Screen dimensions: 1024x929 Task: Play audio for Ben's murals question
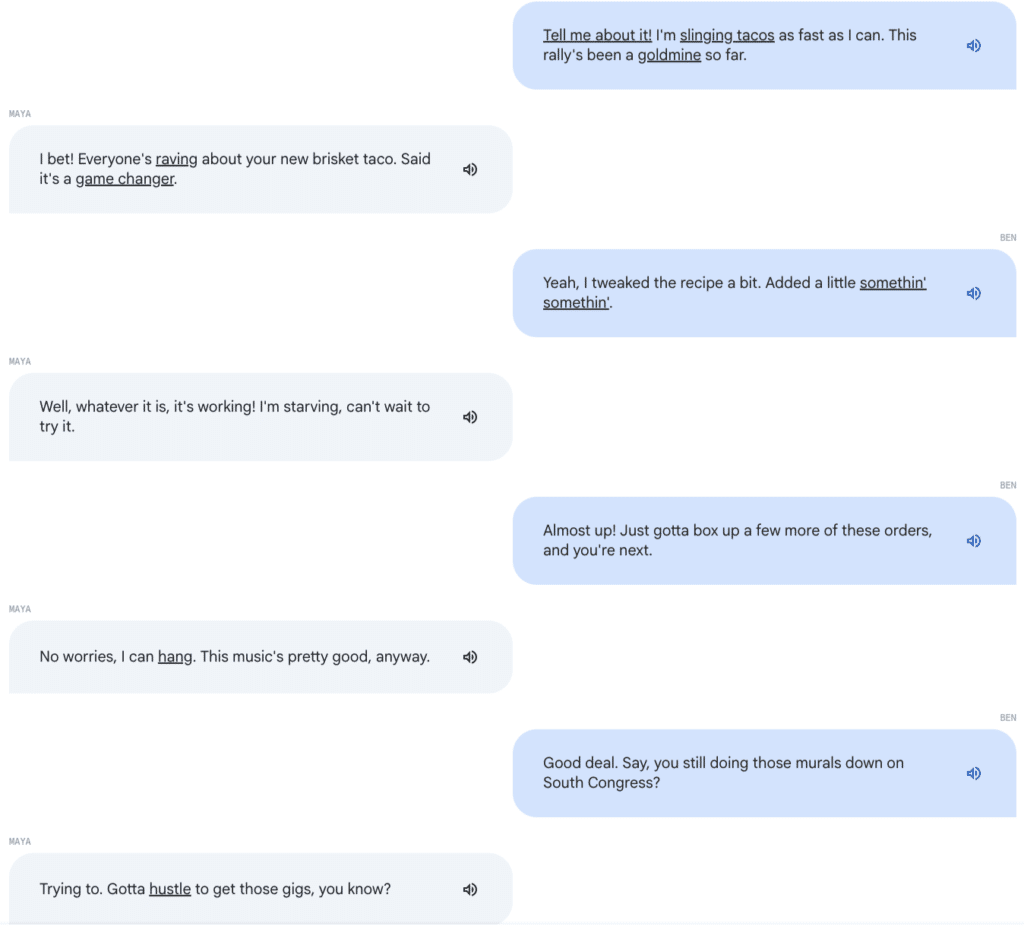click(973, 773)
